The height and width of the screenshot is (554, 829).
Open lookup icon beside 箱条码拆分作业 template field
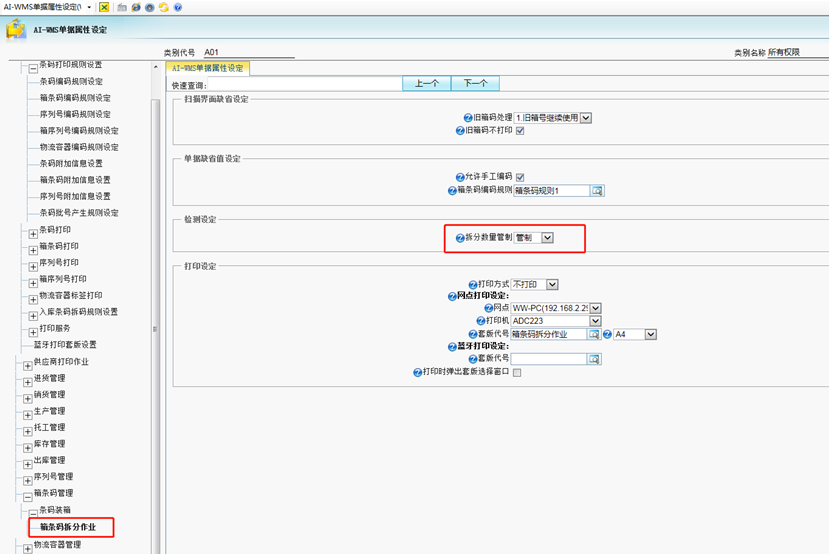(x=594, y=333)
